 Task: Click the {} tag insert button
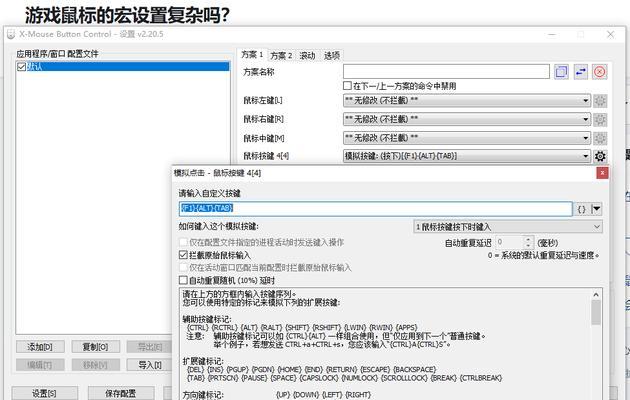582,209
